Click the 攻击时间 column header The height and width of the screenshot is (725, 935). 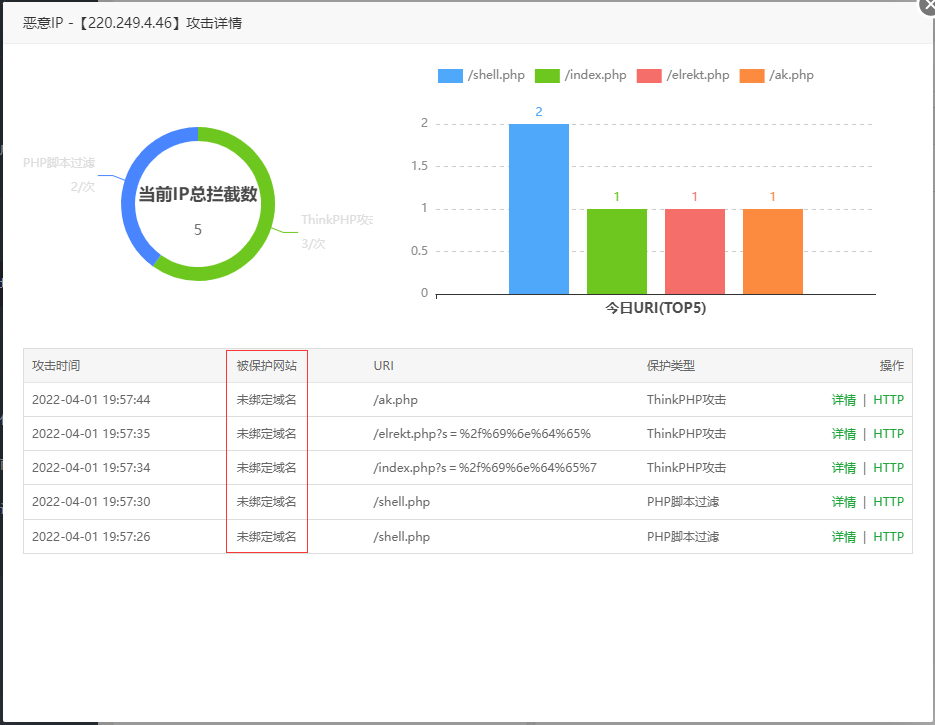tap(56, 366)
